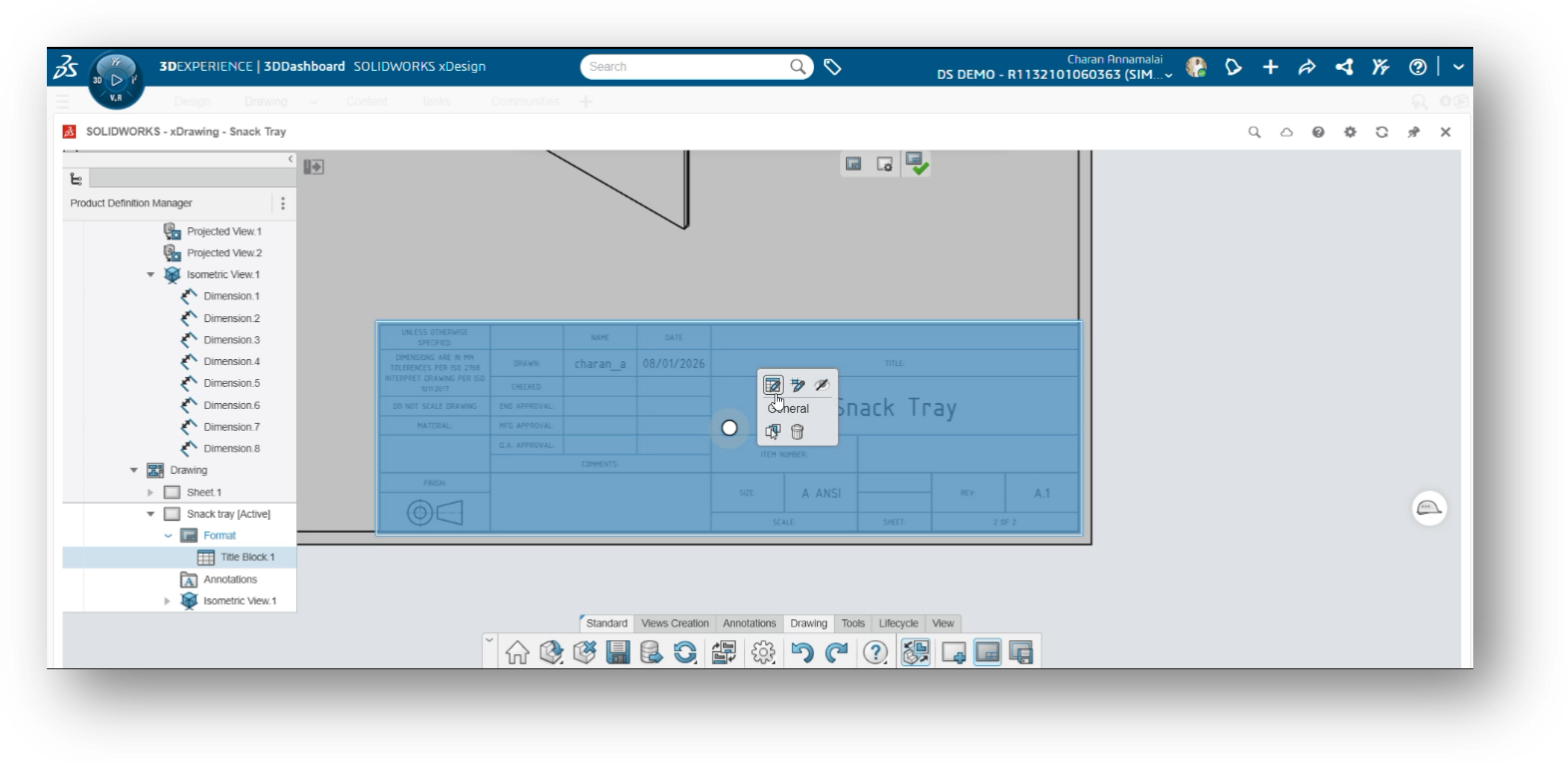
Task: Click the widget cloud icon
Action: click(x=1287, y=132)
